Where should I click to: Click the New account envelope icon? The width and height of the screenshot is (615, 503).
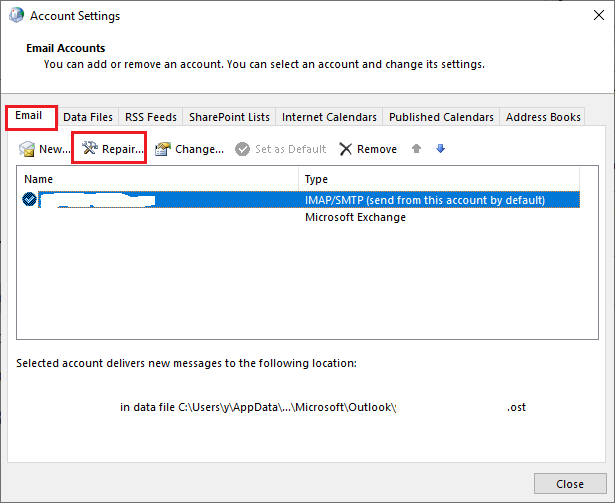pos(27,149)
